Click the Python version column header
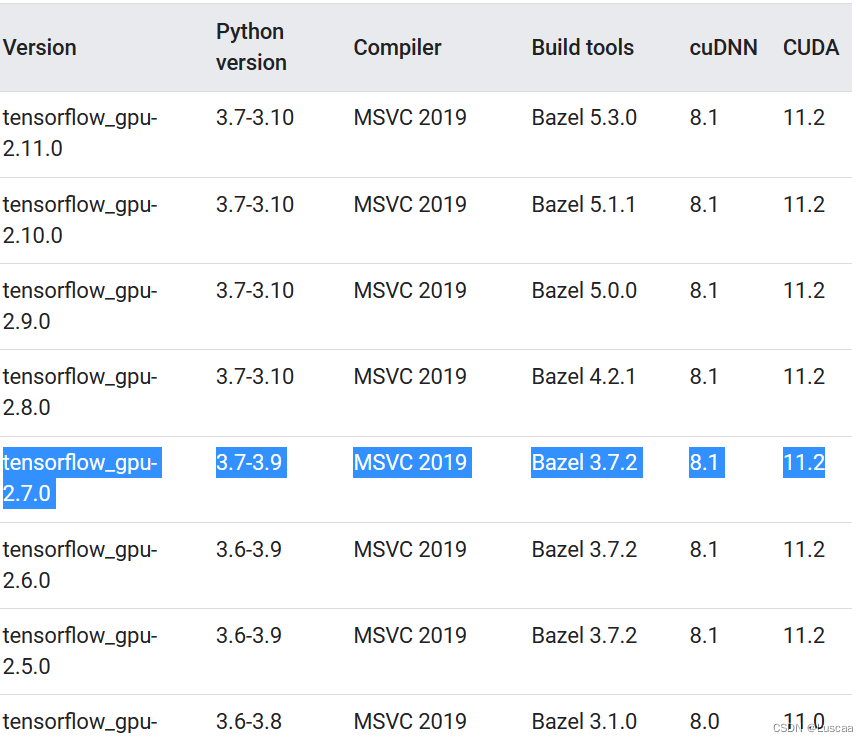This screenshot has width=868, height=742. coord(251,47)
